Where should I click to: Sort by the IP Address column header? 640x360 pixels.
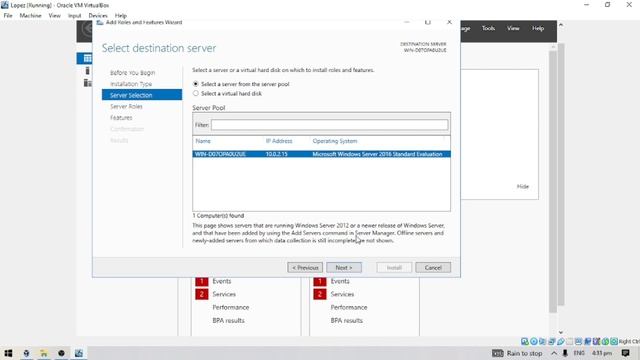pos(279,141)
